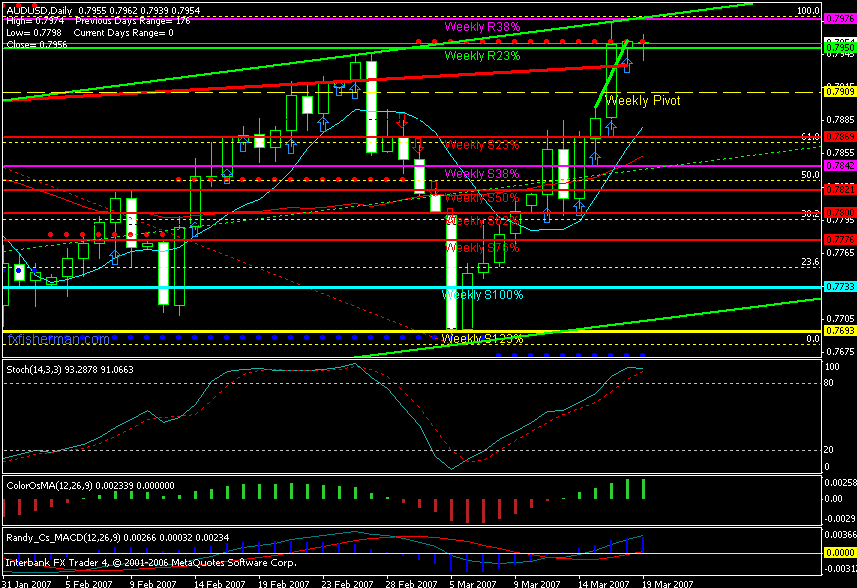Select the yellow 0.7909 pivot price tag
The image size is (857, 588).
point(838,92)
